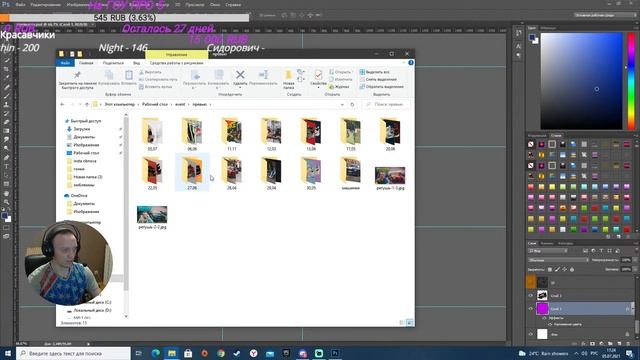The height and width of the screenshot is (360, 640).
Task: Click the Pin to Quick access icon
Action: (77, 75)
